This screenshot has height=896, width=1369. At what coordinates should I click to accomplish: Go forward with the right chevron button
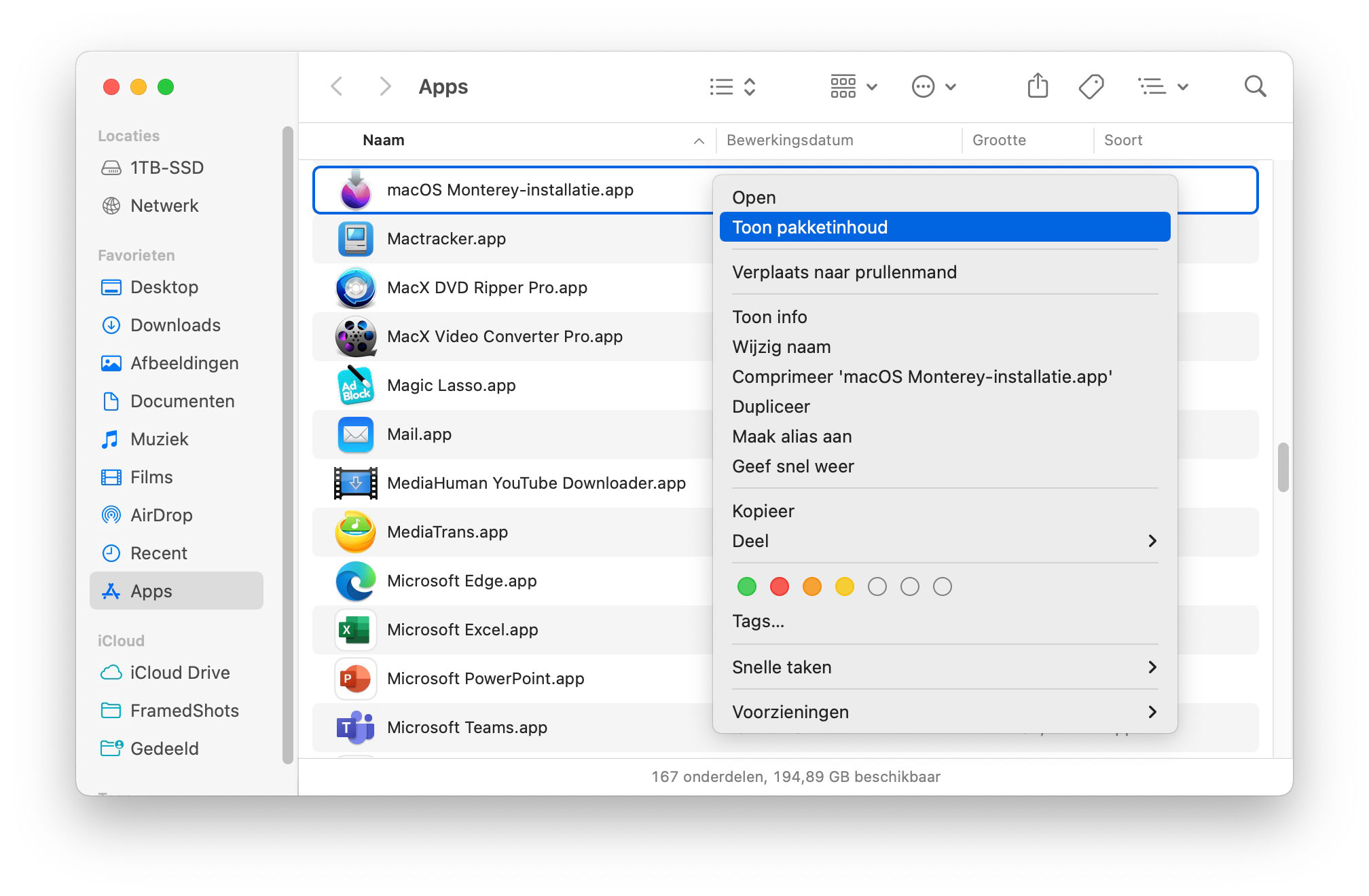[x=385, y=87]
